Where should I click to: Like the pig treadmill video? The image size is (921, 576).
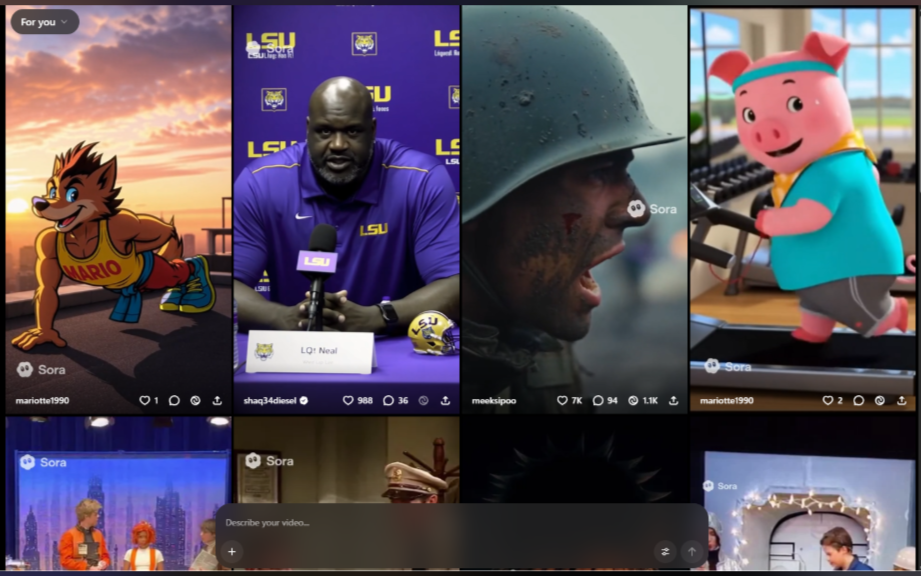click(827, 400)
